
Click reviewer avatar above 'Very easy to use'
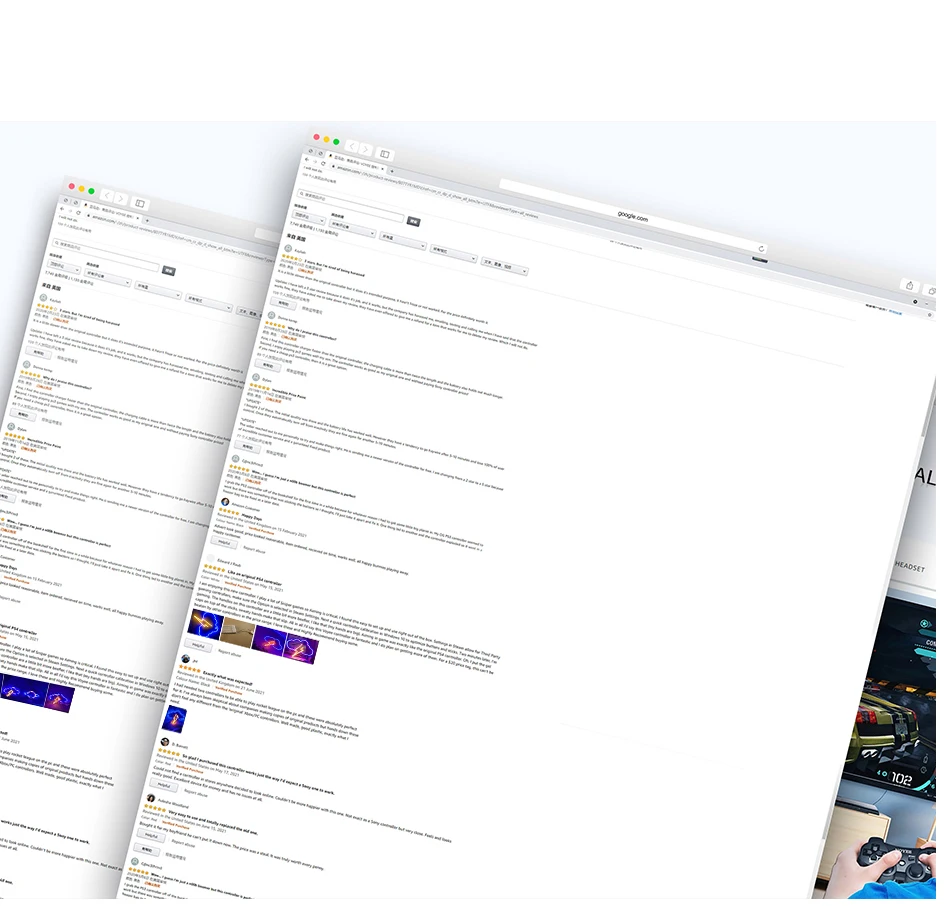click(150, 799)
